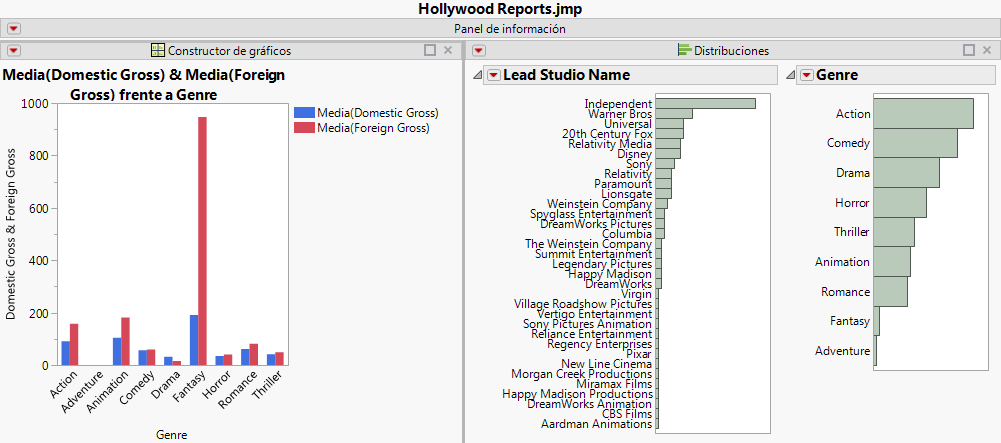The width and height of the screenshot is (1001, 443).
Task: Maximize the Constructor de gráficos panel
Action: click(x=430, y=50)
